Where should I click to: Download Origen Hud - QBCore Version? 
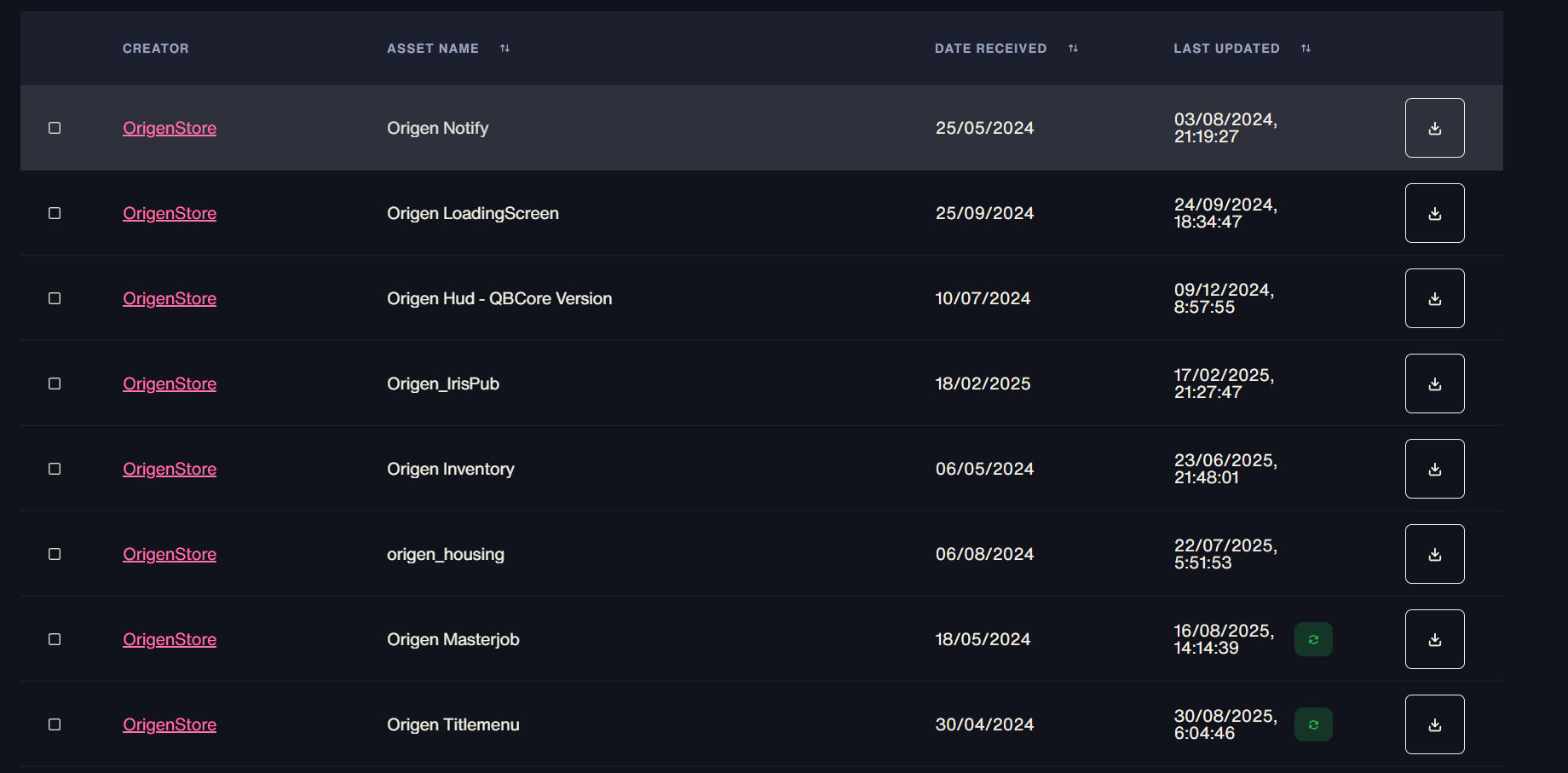(1434, 298)
